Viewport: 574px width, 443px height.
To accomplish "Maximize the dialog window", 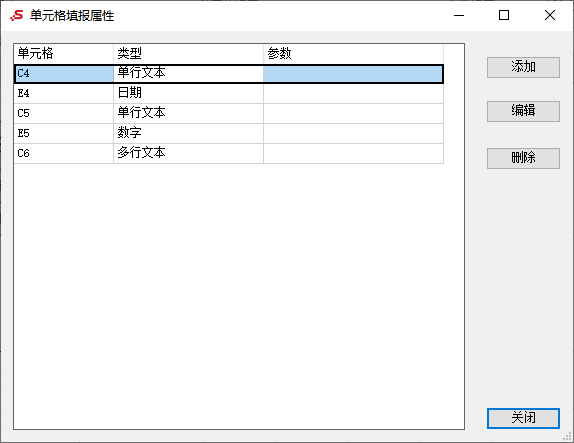I will pyautogui.click(x=504, y=15).
